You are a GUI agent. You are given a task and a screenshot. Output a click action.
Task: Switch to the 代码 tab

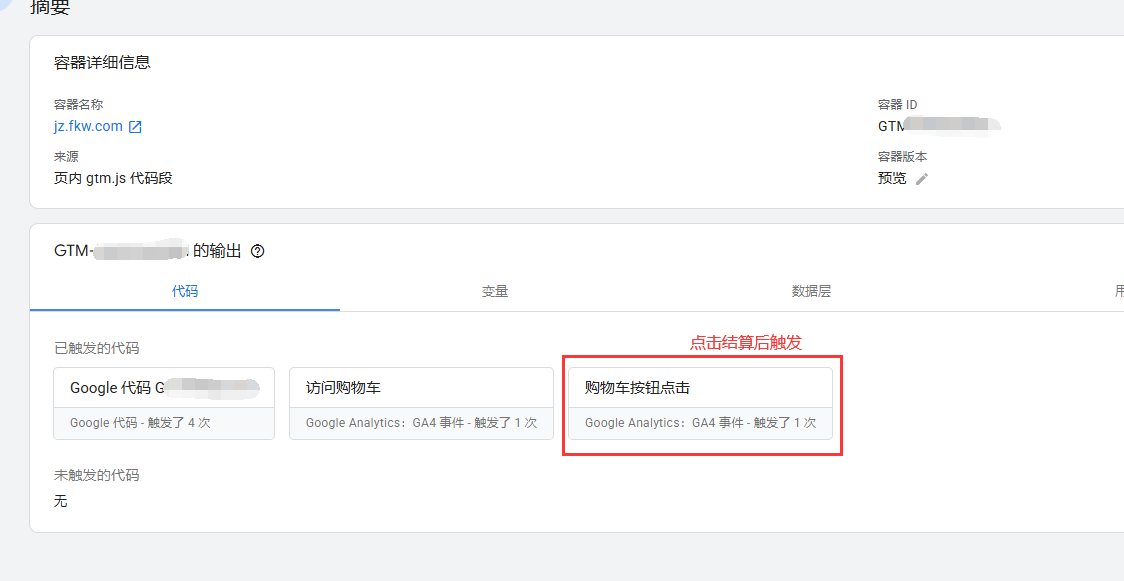click(185, 292)
